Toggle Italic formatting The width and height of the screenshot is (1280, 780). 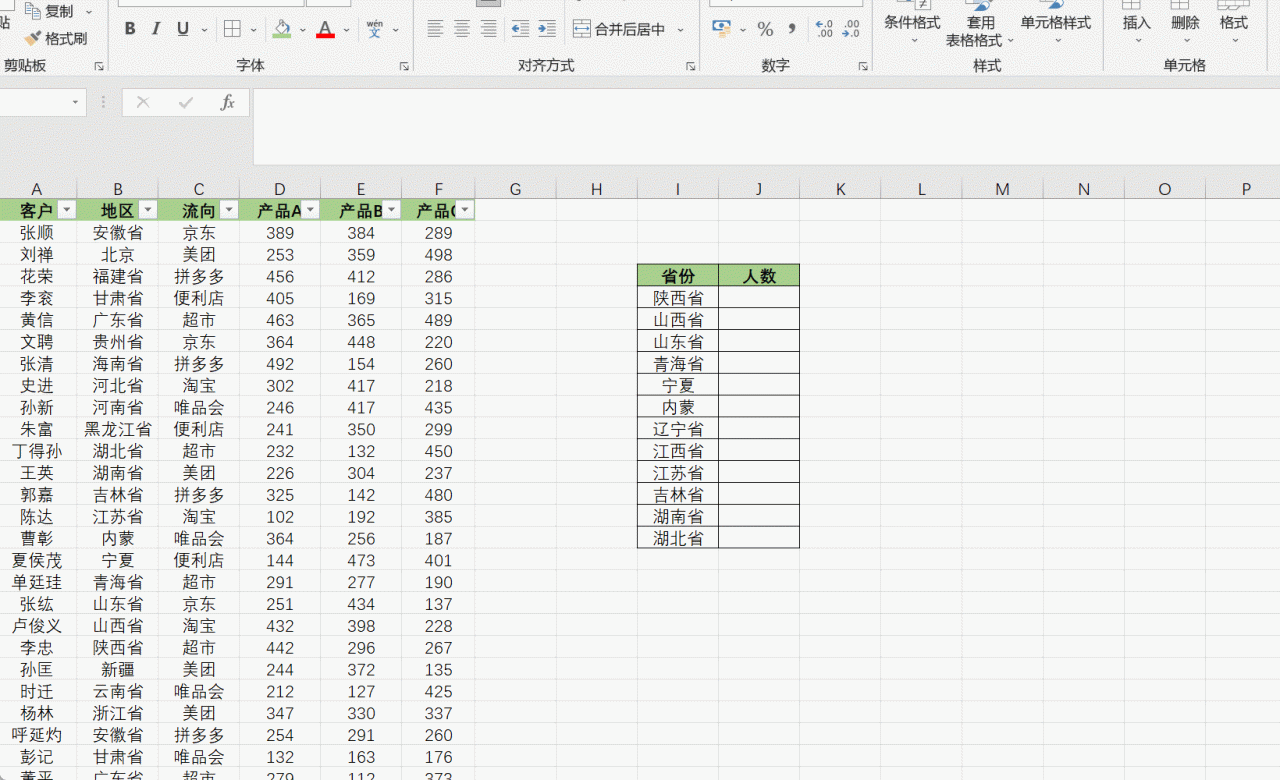(156, 29)
